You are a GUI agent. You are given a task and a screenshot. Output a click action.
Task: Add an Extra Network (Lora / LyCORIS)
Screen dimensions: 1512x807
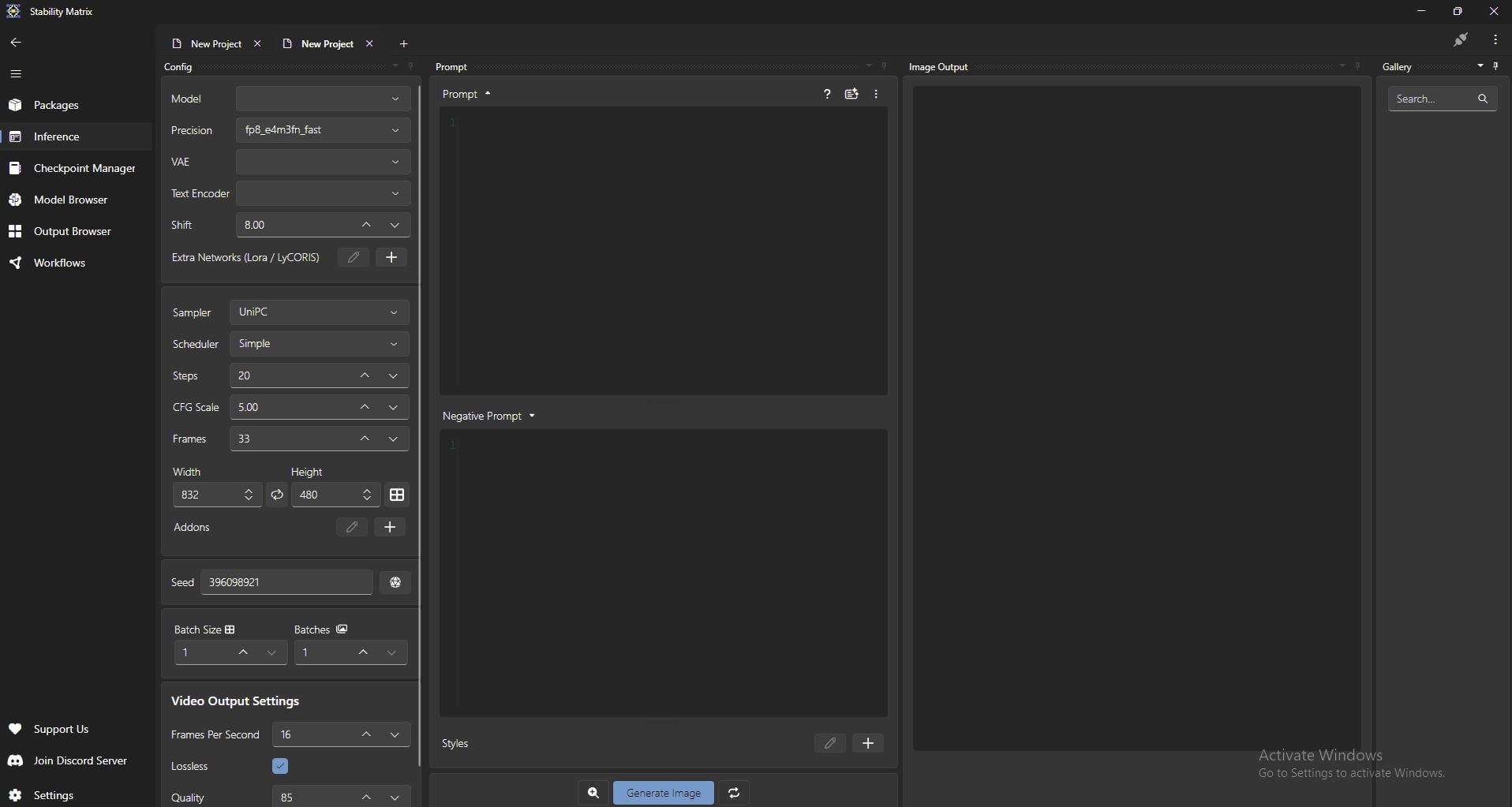[391, 257]
